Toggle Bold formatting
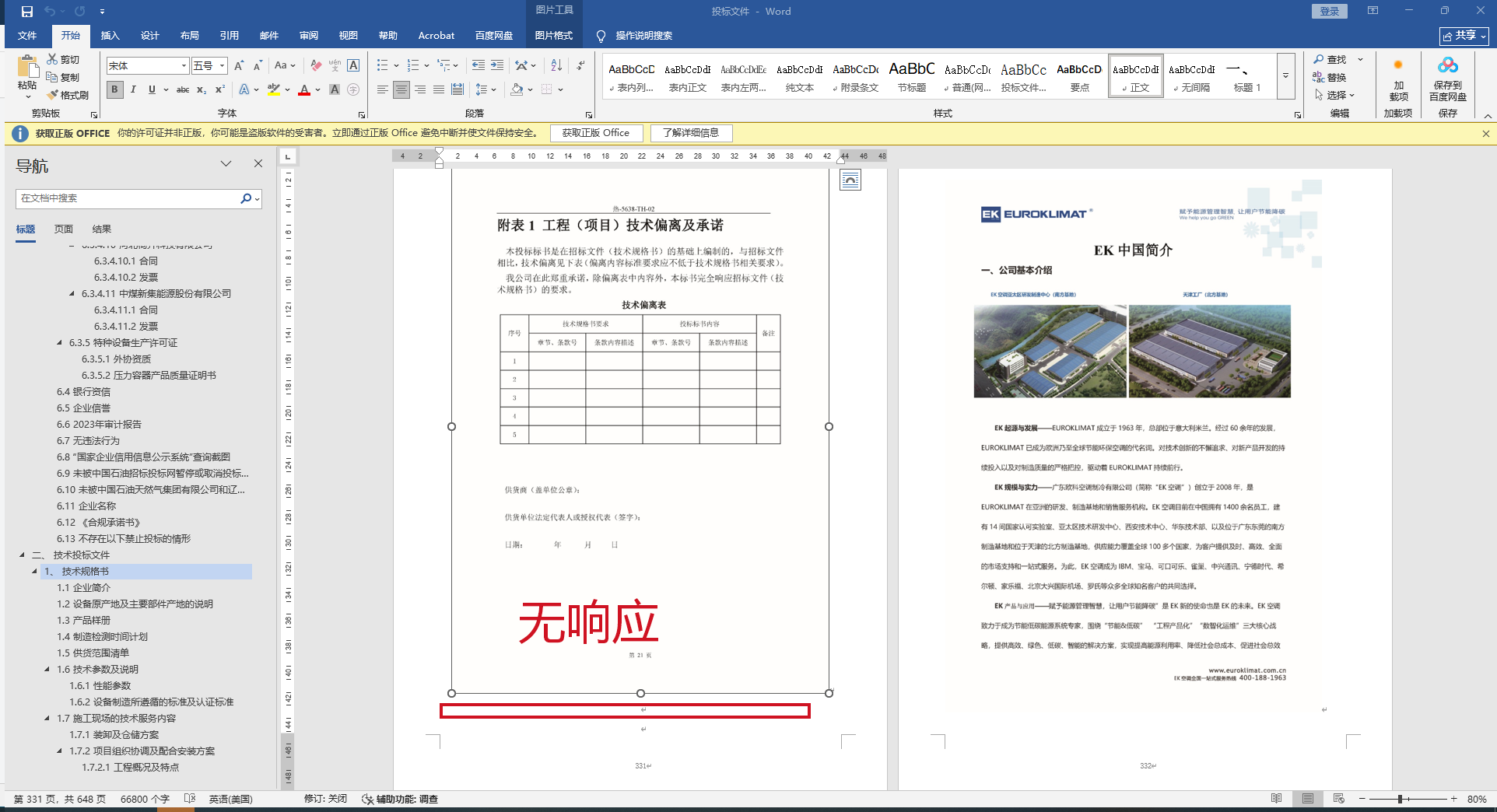The height and width of the screenshot is (812, 1497). tap(114, 89)
